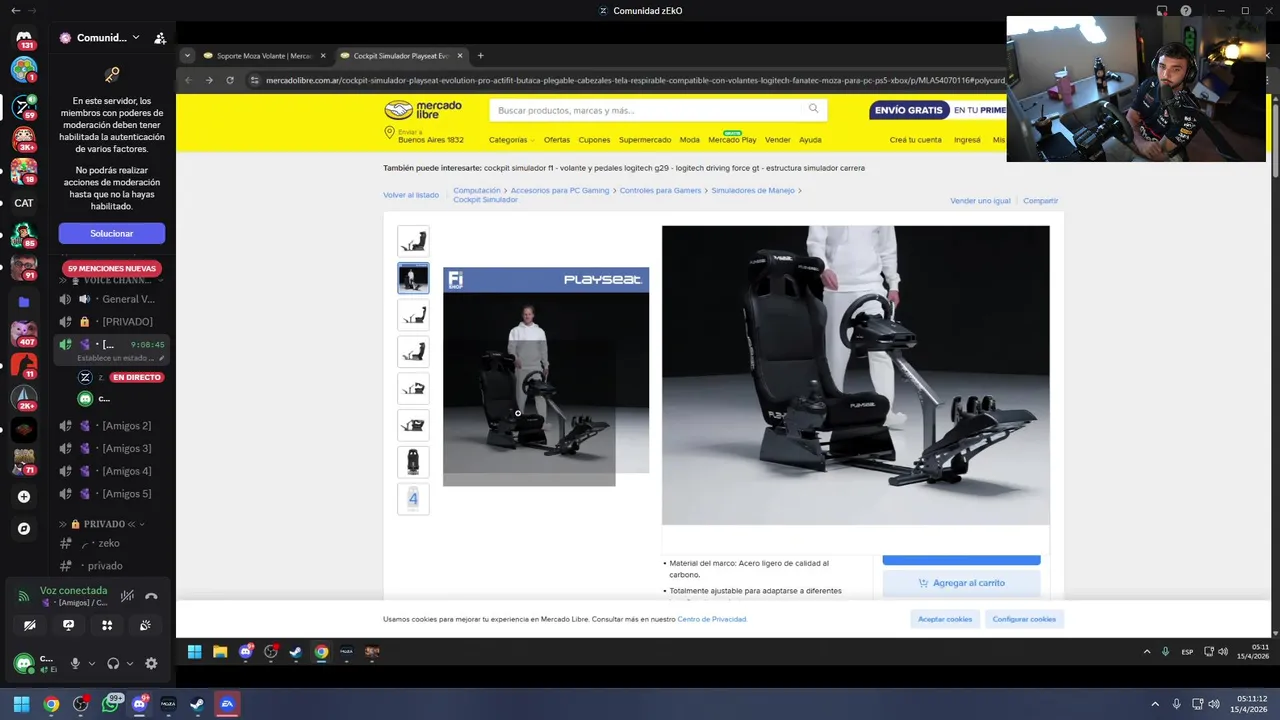Viewport: 1280px width, 720px height.
Task: Jump to 59 menciones nuevas
Action: (x=112, y=268)
